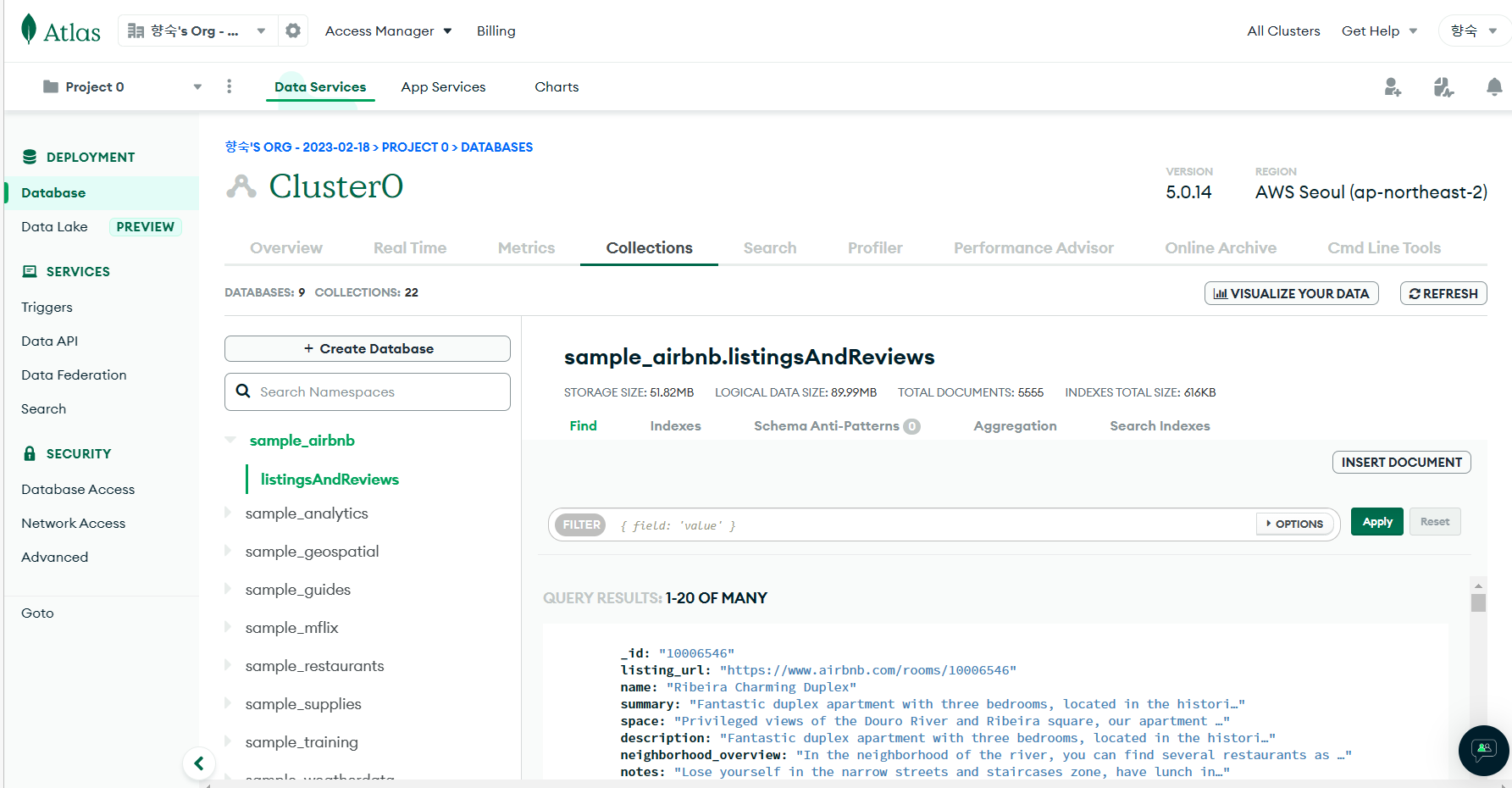The height and width of the screenshot is (788, 1512).
Task: Click Create Database button
Action: coord(368,348)
